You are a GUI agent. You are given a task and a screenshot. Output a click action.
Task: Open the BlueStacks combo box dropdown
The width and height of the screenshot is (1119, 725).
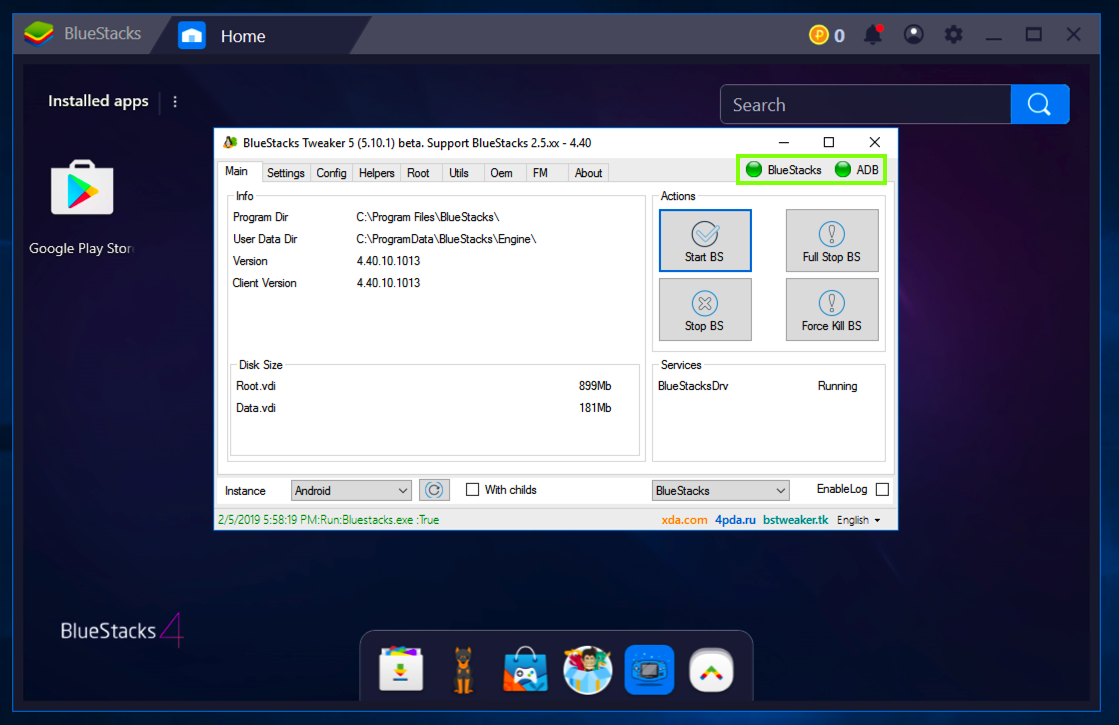coord(720,491)
